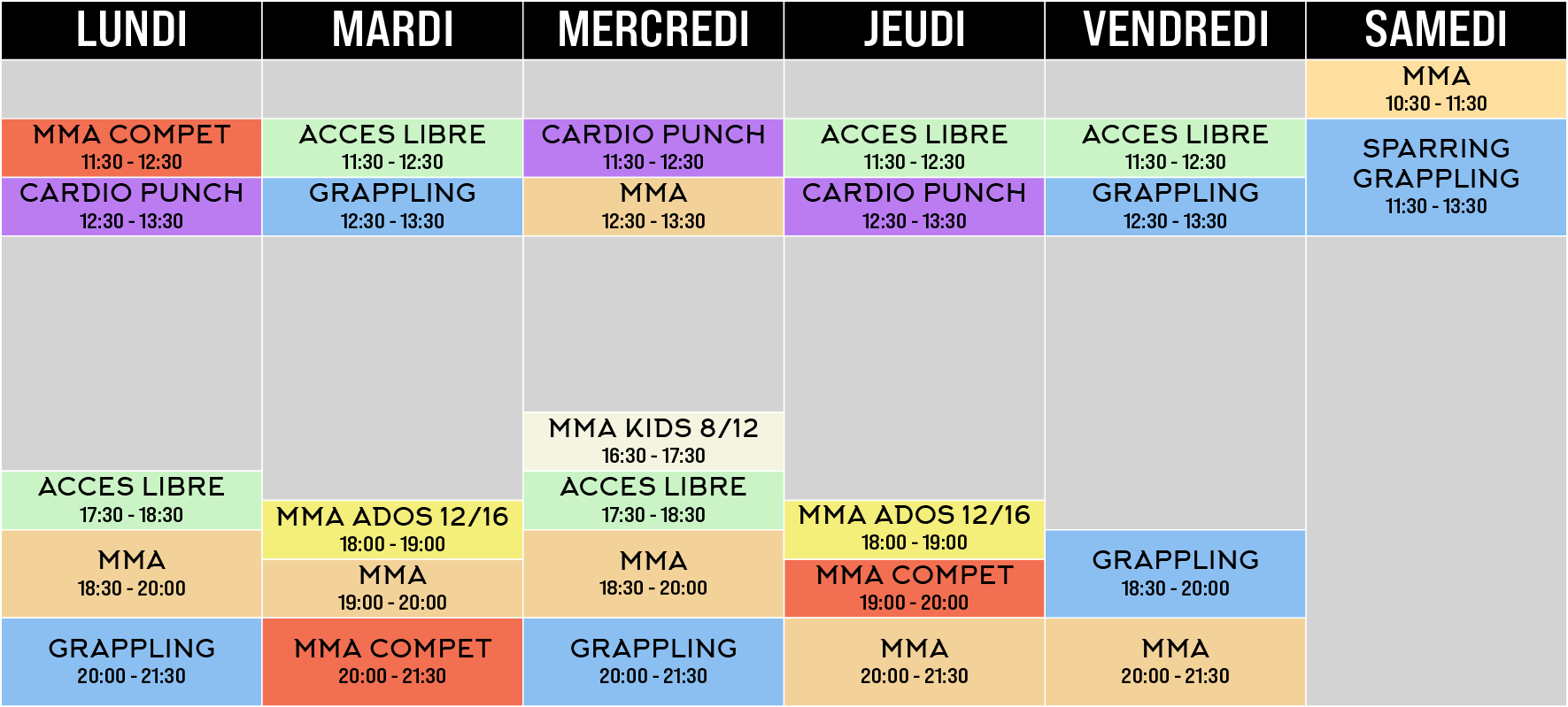Select Monday CARDIO PUNCH 12:30 - 13:30 block
1568x707 pixels.
[x=131, y=207]
